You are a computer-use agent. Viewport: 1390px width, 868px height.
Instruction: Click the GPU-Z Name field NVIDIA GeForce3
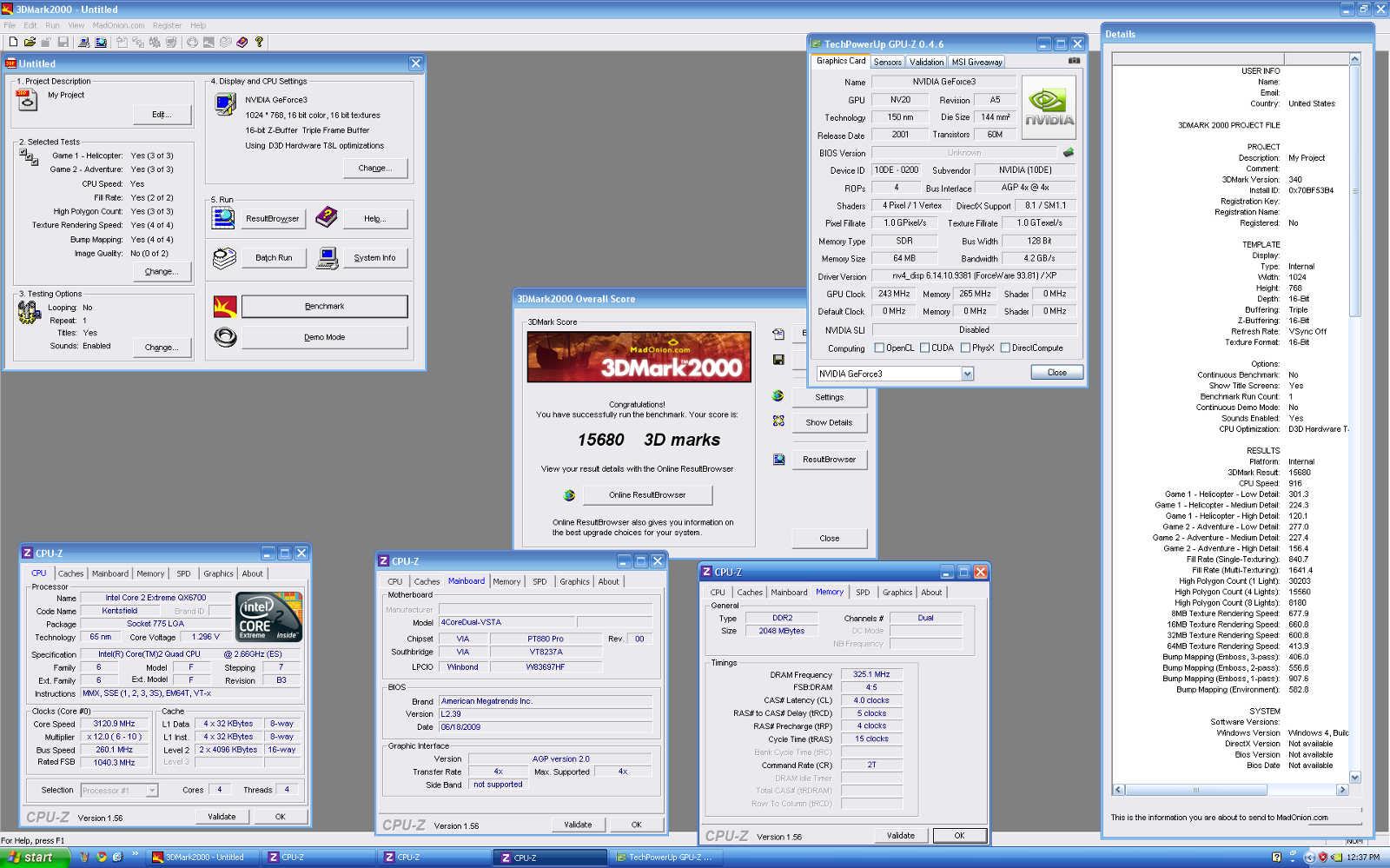[943, 82]
